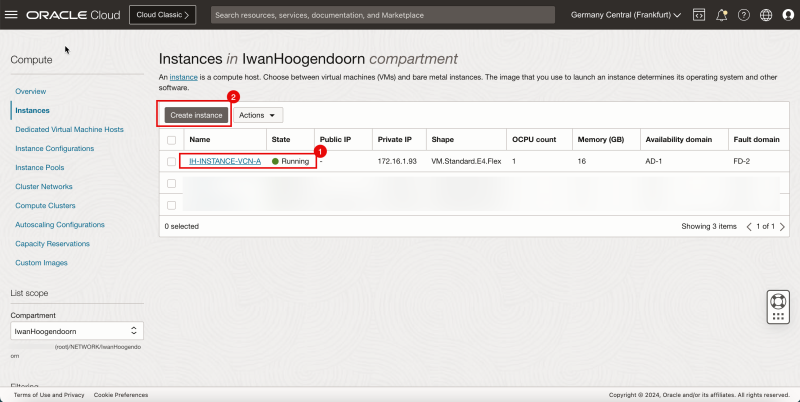Open the user profile avatar
This screenshot has height=402, width=800.
pyautogui.click(x=787, y=15)
